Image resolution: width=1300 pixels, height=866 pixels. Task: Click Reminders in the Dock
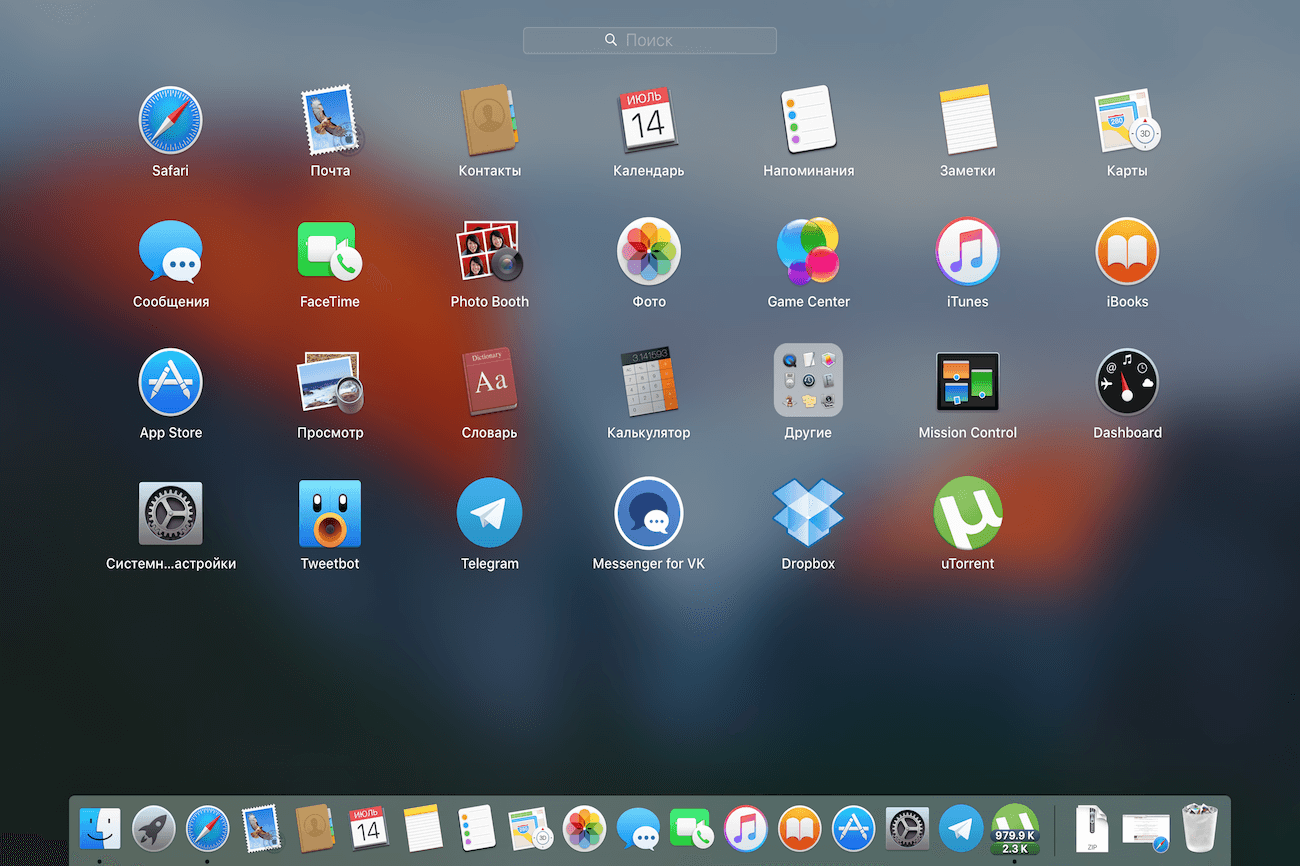click(x=477, y=828)
